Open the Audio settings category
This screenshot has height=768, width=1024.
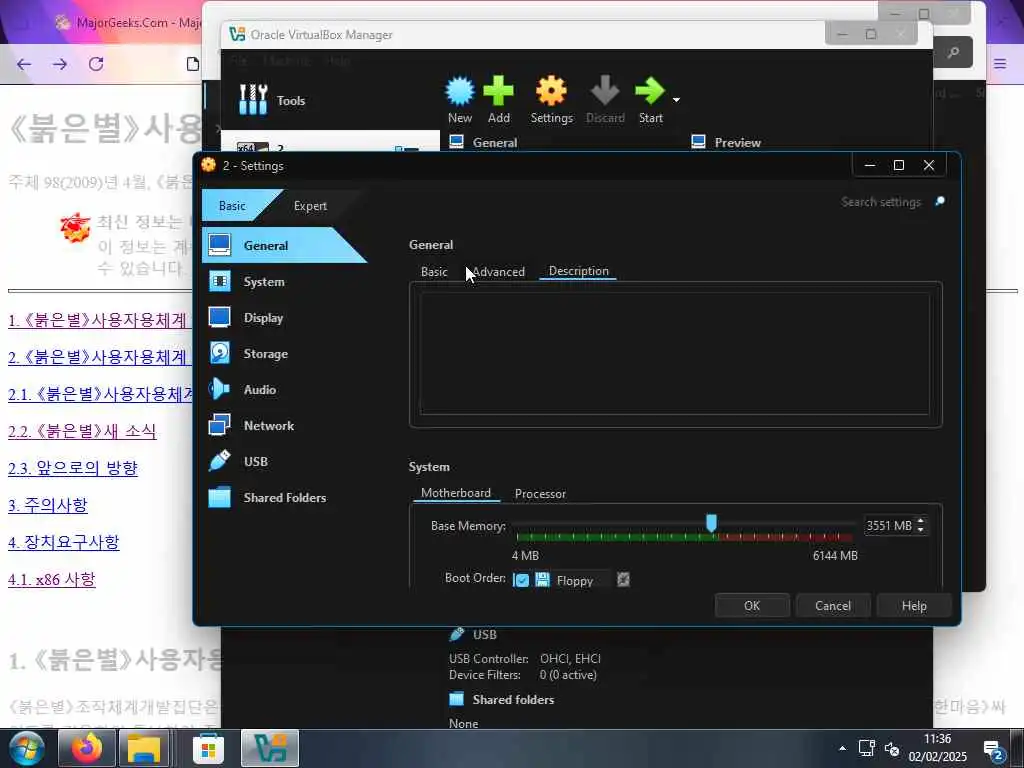tap(259, 389)
